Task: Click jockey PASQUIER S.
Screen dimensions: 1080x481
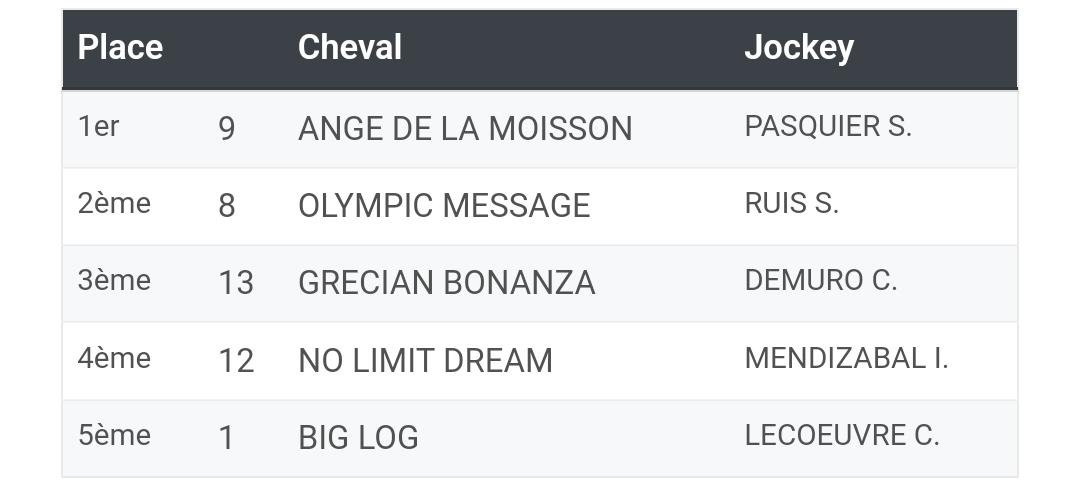Action: pyautogui.click(x=828, y=126)
